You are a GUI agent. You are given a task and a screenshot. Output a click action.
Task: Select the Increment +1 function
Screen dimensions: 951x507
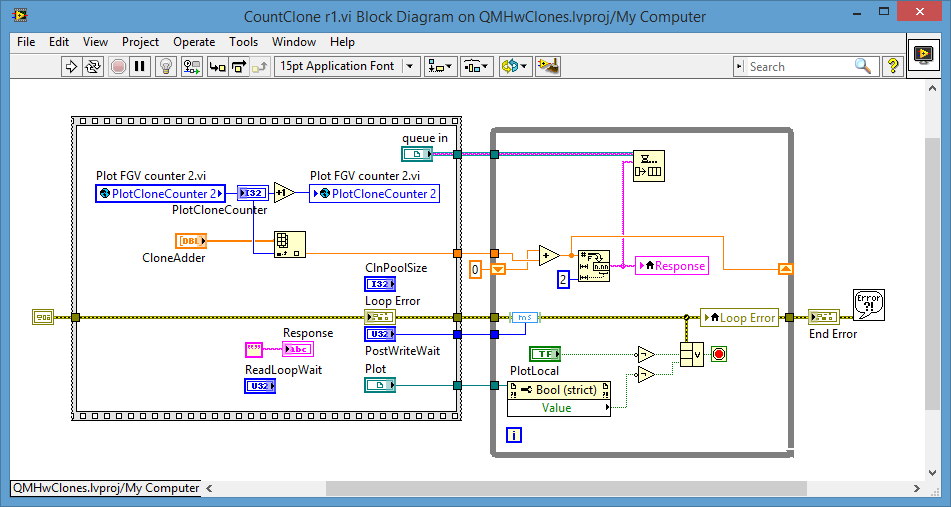point(284,193)
